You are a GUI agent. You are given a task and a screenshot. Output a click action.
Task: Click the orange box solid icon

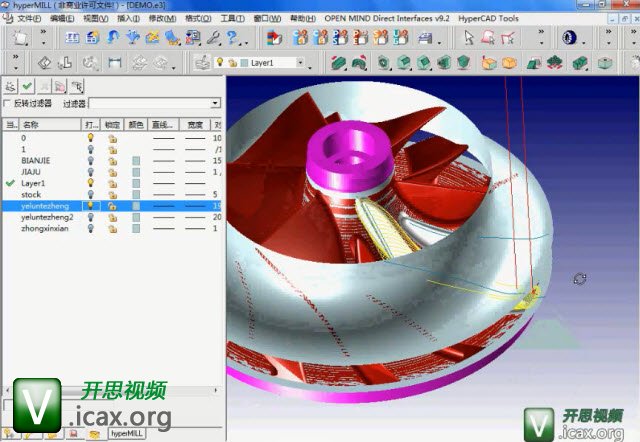pyautogui.click(x=489, y=63)
